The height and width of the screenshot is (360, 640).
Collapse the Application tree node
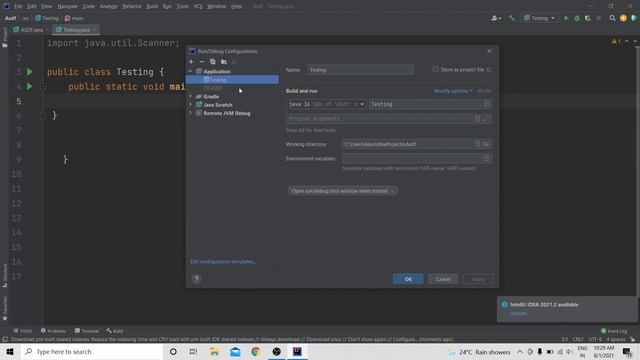(x=190, y=71)
